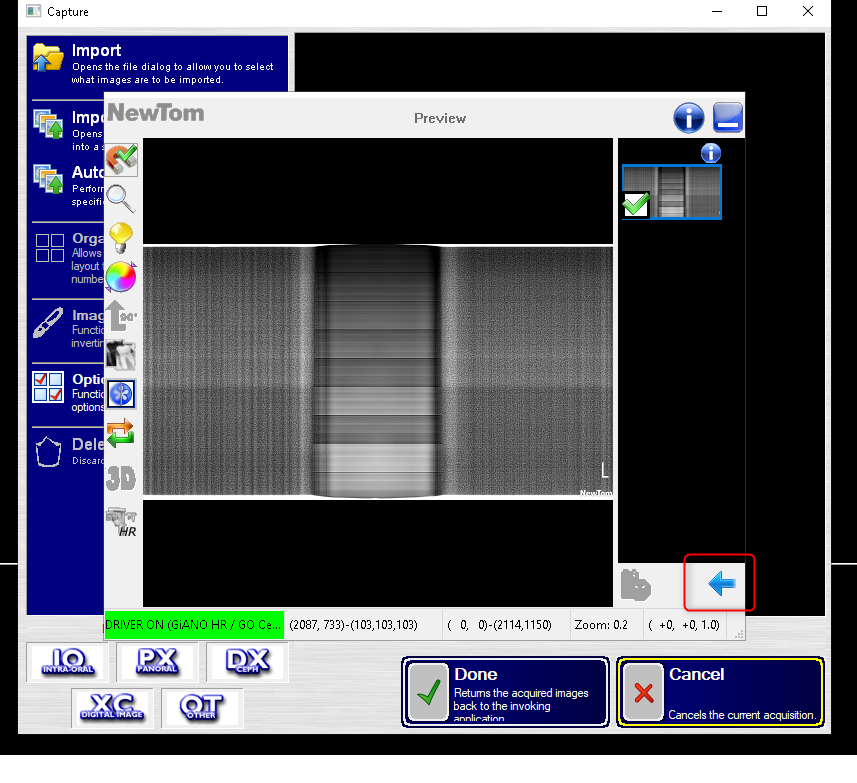Click the invert image negative icon

121,355
